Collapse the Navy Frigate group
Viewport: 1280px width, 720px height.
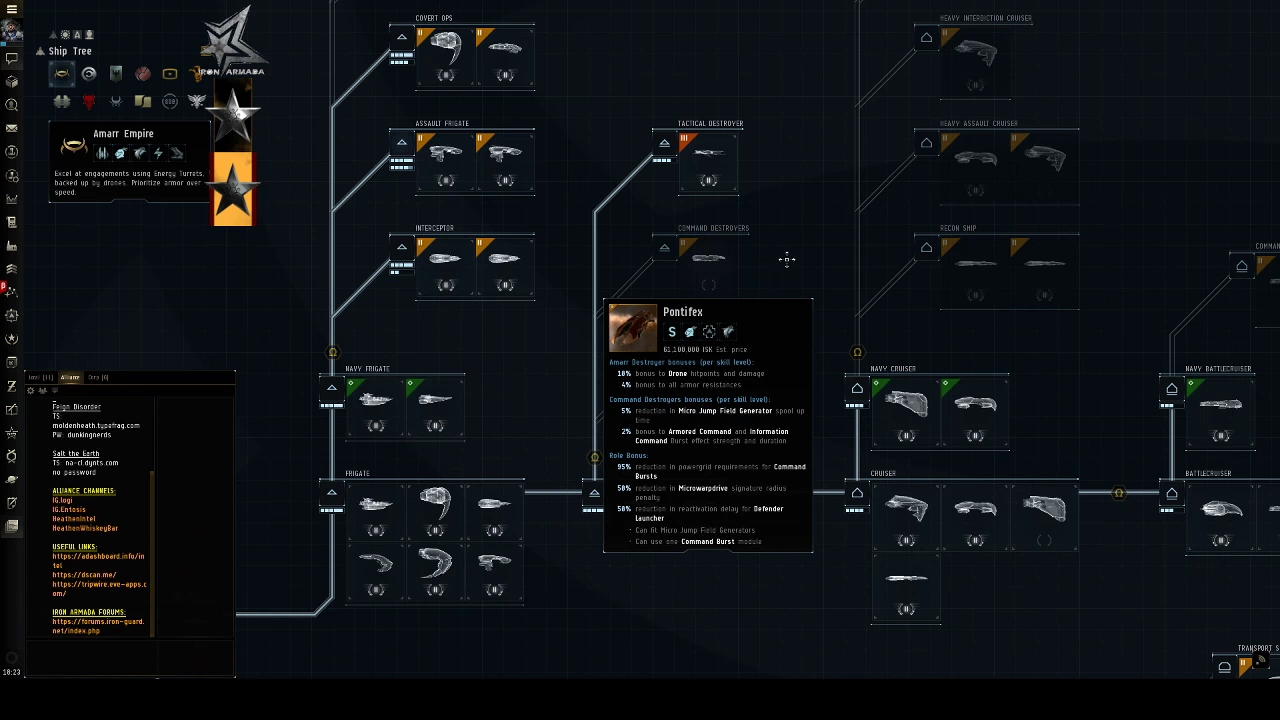pyautogui.click(x=332, y=388)
